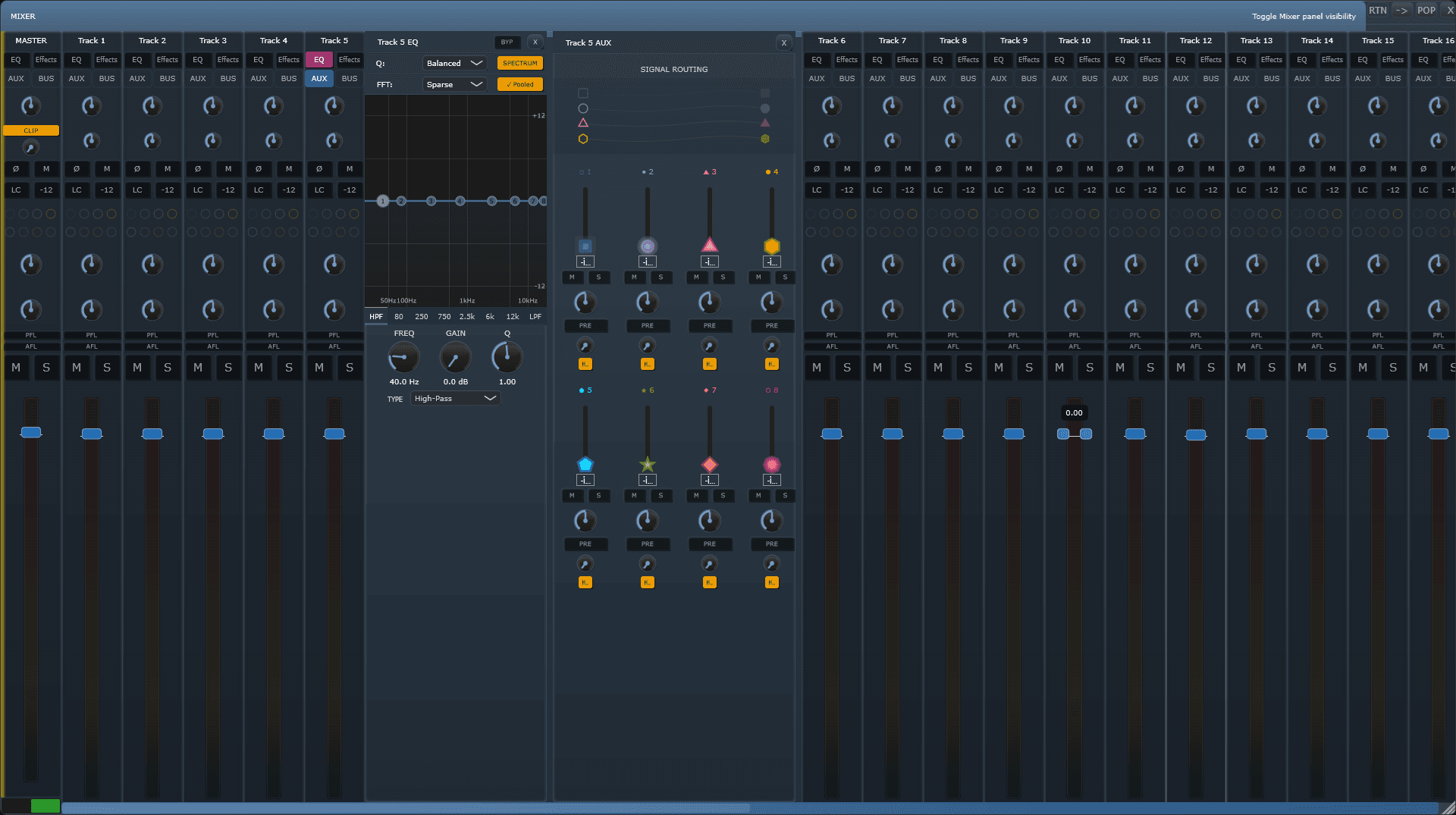Click the phase invert Ø button on Track 3
Viewport: 1456px width, 815px height.
198,169
